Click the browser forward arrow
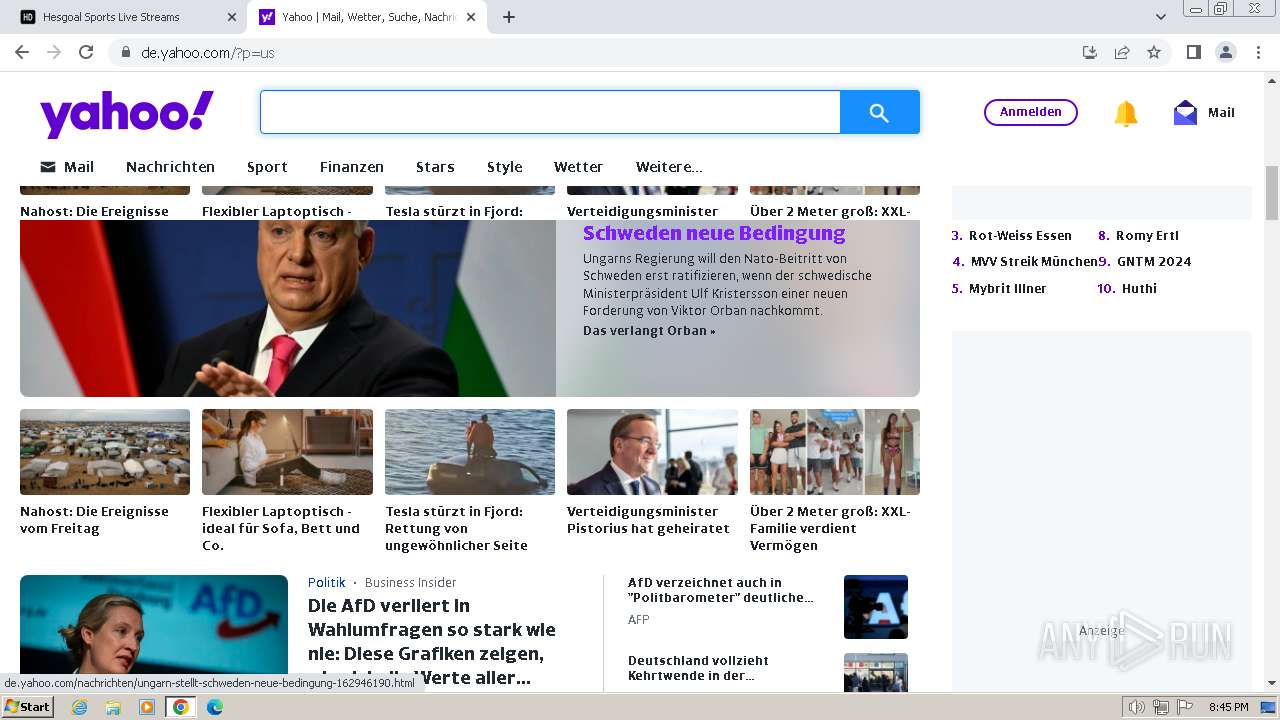The height and width of the screenshot is (720, 1280). click(54, 52)
